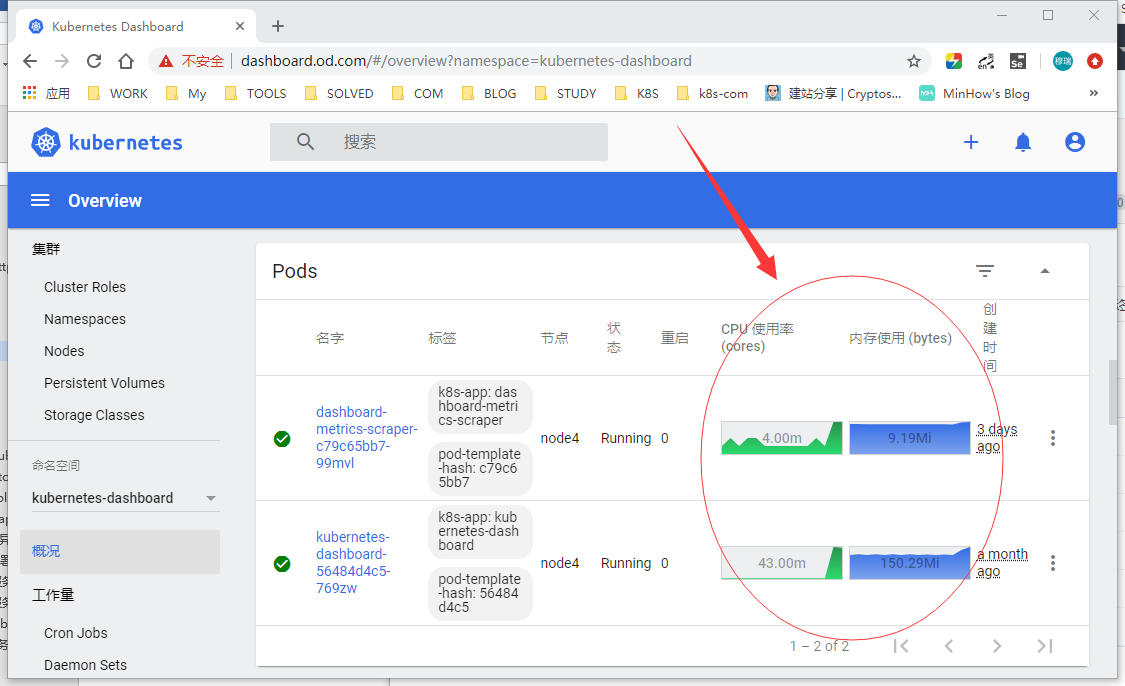
Task: Click green status icon of kubernetes-dashboard pod
Action: (x=282, y=564)
